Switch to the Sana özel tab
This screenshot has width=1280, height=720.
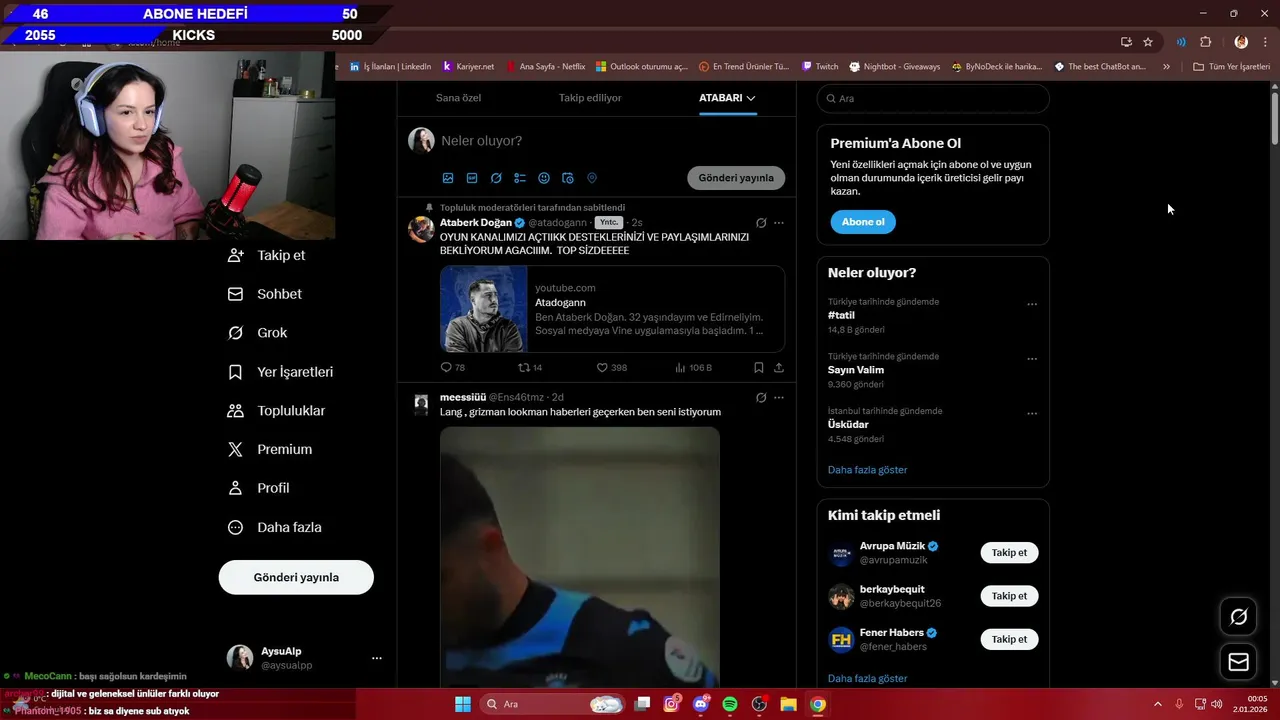459,98
